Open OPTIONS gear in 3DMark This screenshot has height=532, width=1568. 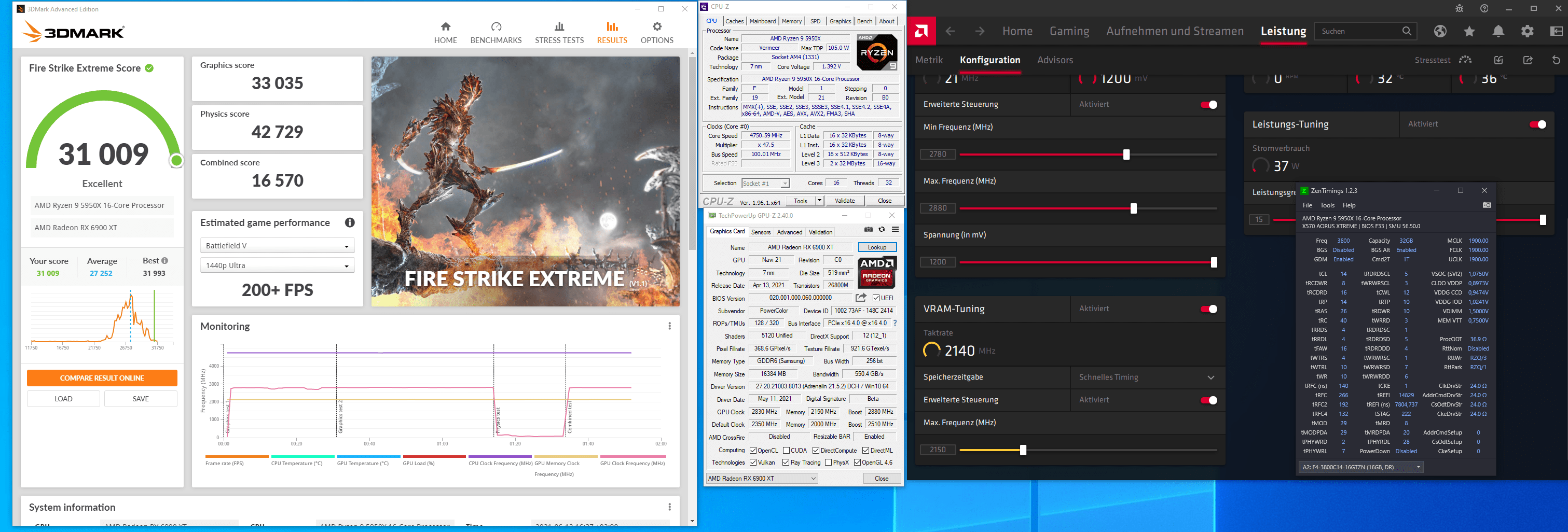tap(656, 33)
